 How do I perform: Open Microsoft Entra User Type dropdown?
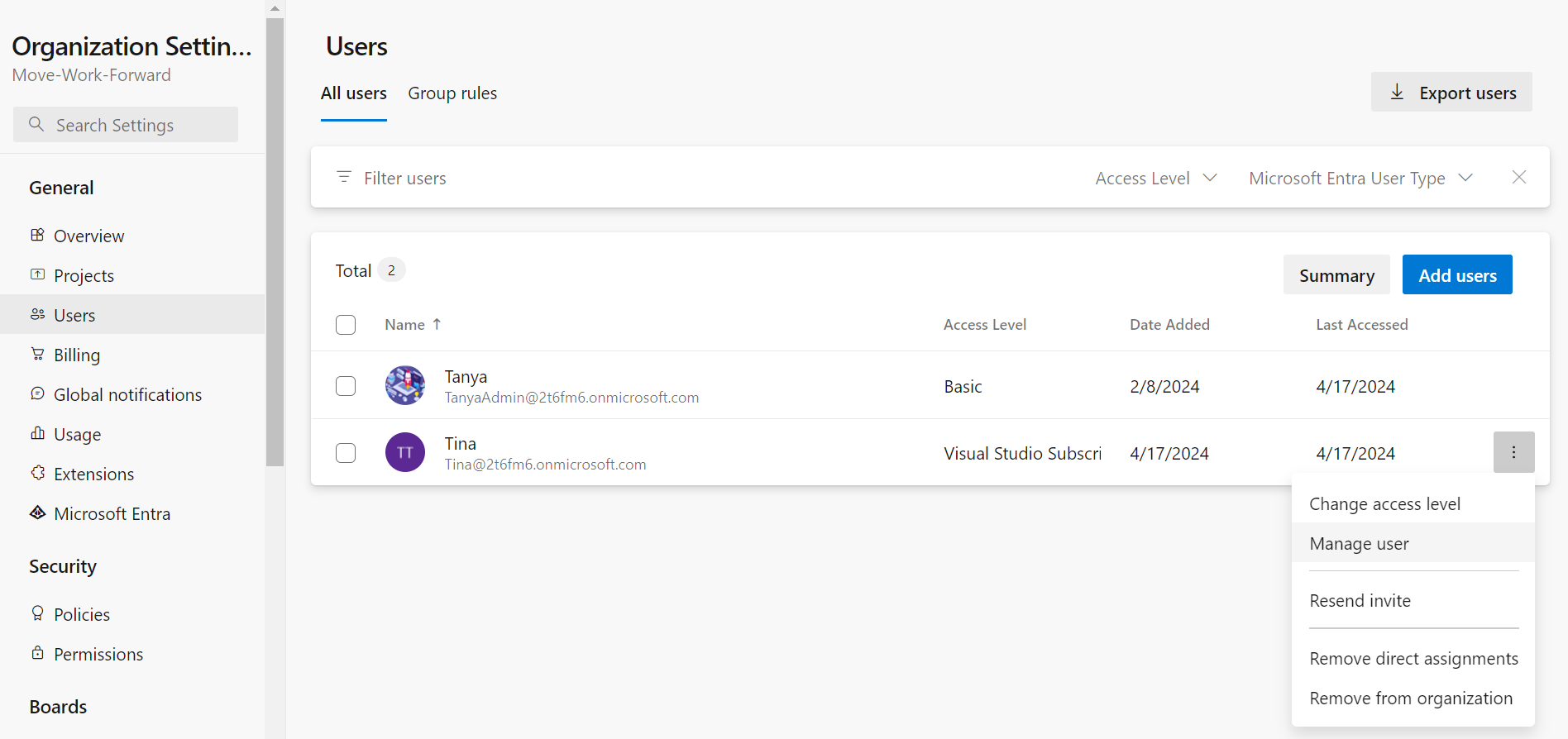[x=1360, y=178]
